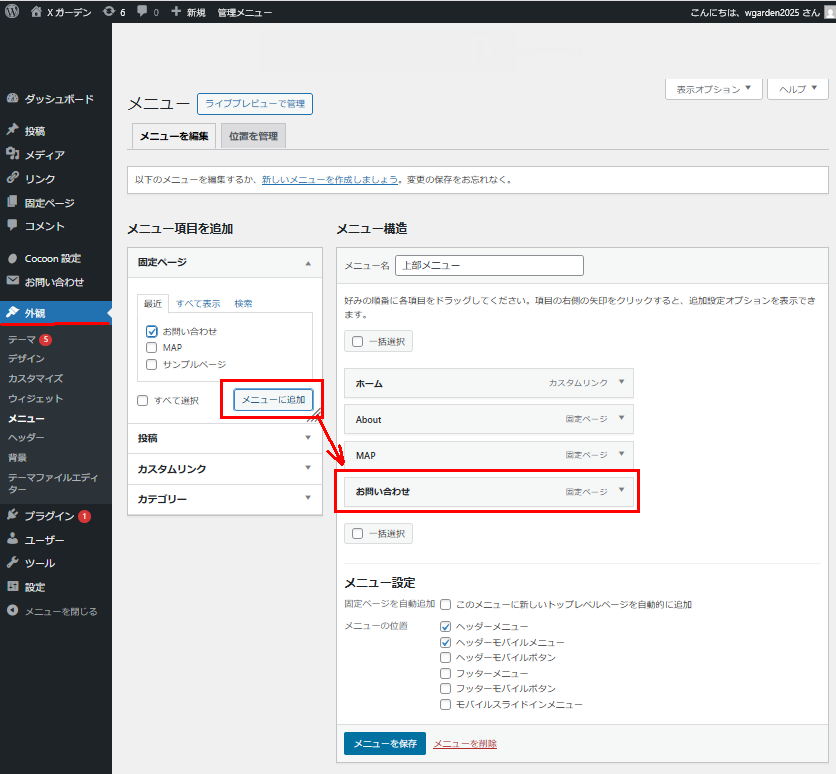
Task: Click the wrench icon beside ツール
Action: click(13, 563)
